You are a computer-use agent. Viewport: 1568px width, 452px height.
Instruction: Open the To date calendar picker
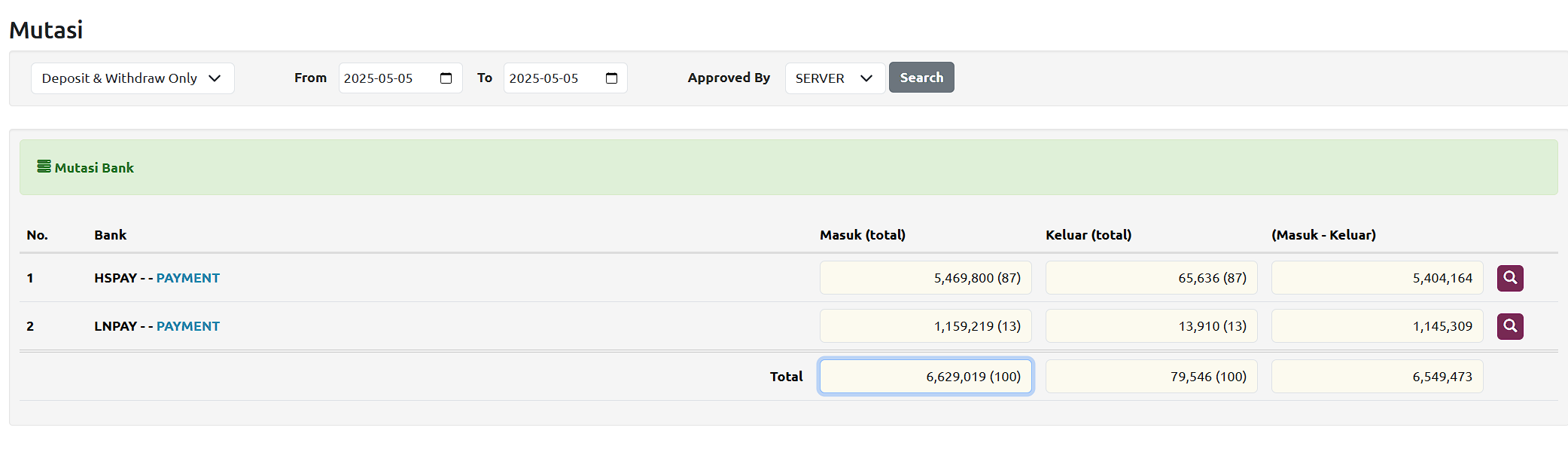611,78
